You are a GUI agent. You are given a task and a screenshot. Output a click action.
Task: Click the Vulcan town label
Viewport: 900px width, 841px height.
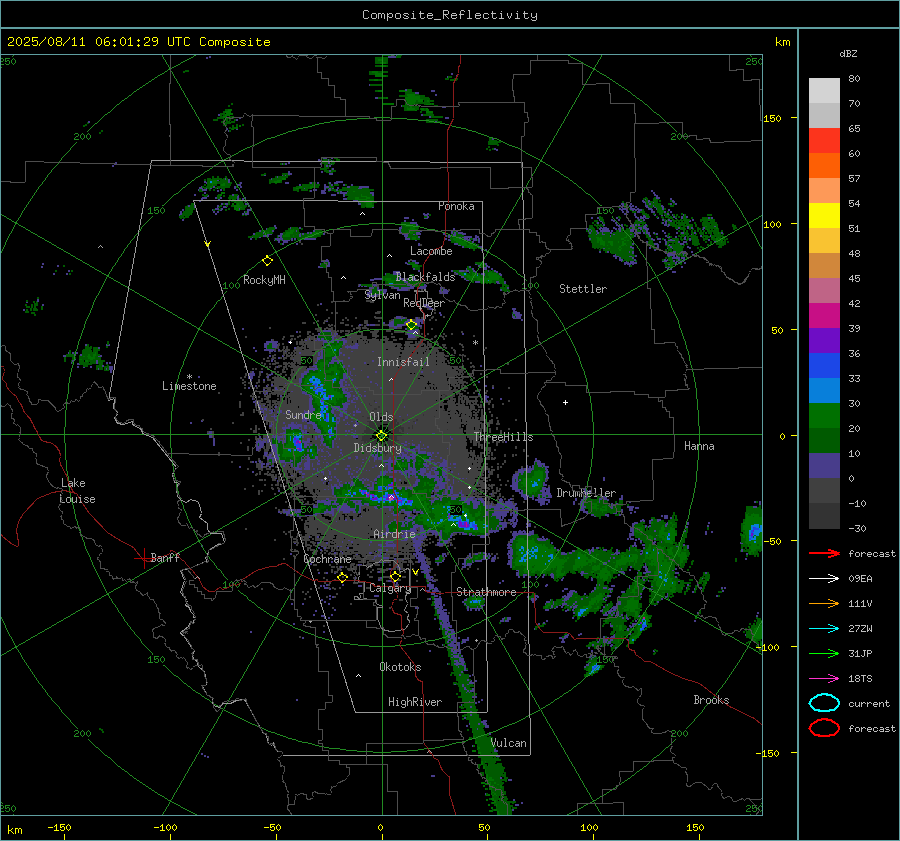coord(509,743)
